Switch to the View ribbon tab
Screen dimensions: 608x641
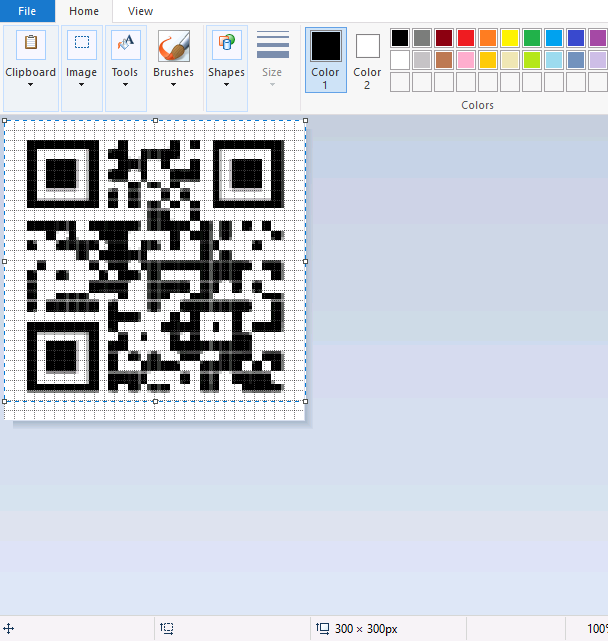point(140,11)
